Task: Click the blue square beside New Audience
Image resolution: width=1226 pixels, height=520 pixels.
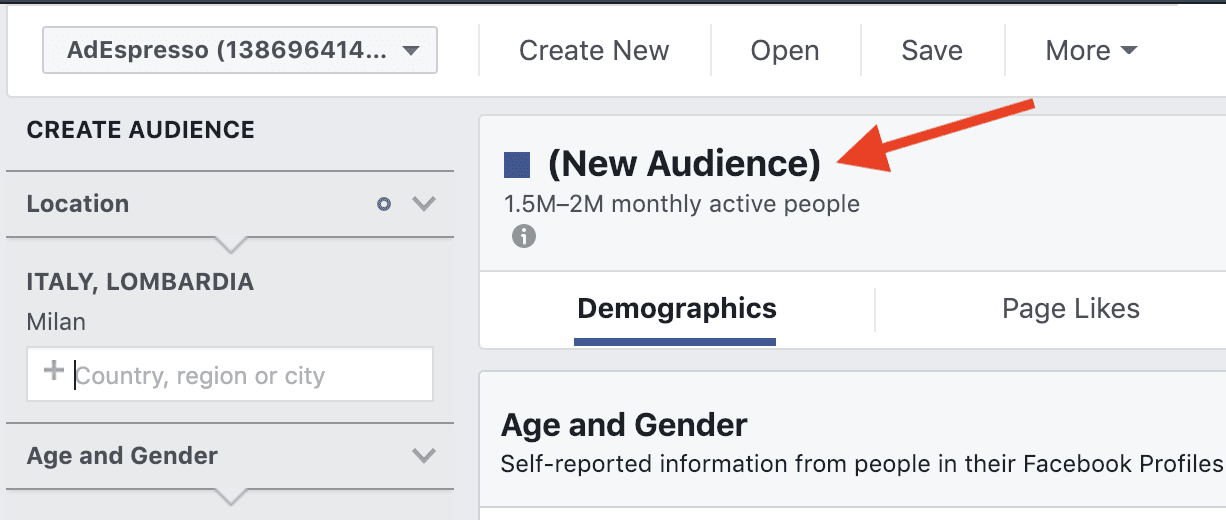Action: pos(517,164)
